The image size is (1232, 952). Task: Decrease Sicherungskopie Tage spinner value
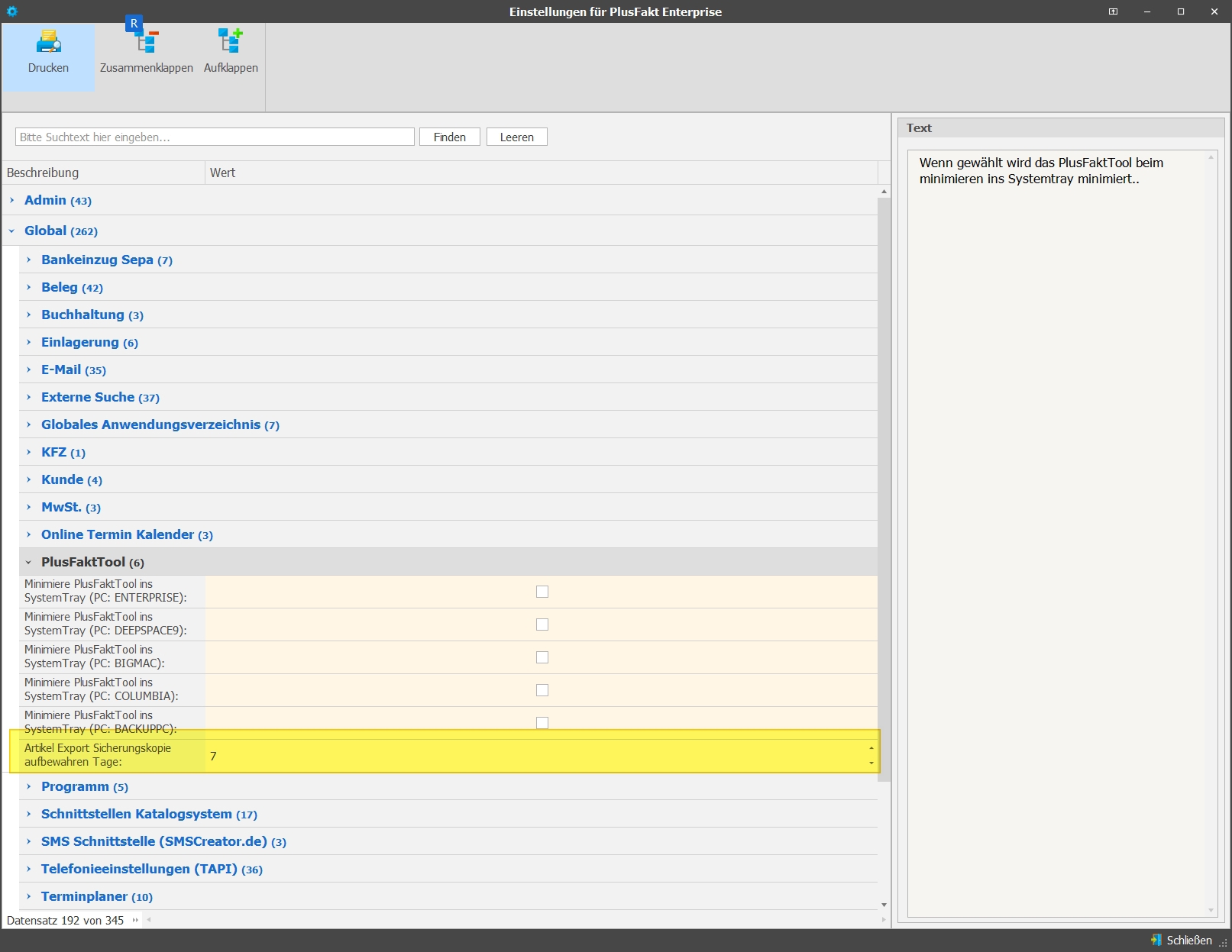(871, 763)
